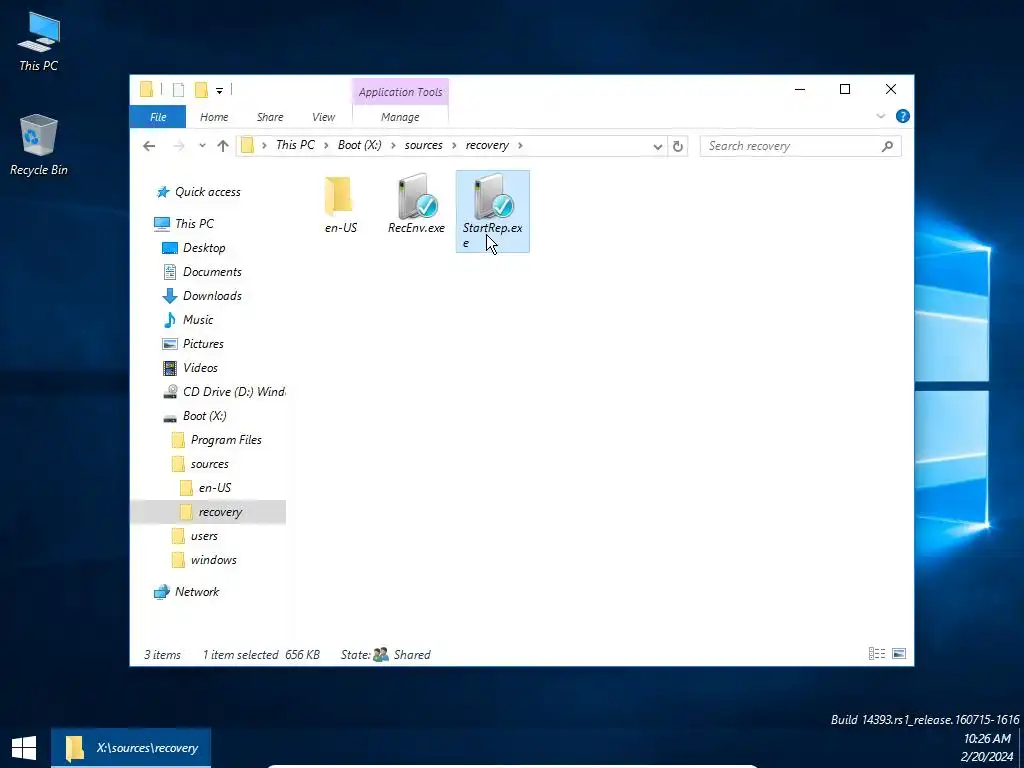Open Music in navigation pane
The width and height of the screenshot is (1024, 768).
coord(187,320)
